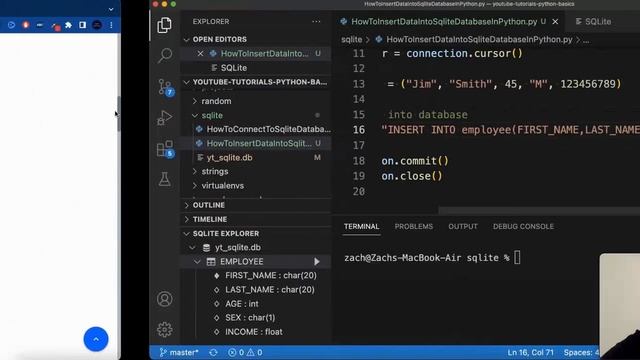This screenshot has height=360, width=640.
Task: Open SQLite entry in Open Editors
Action: [x=234, y=68]
